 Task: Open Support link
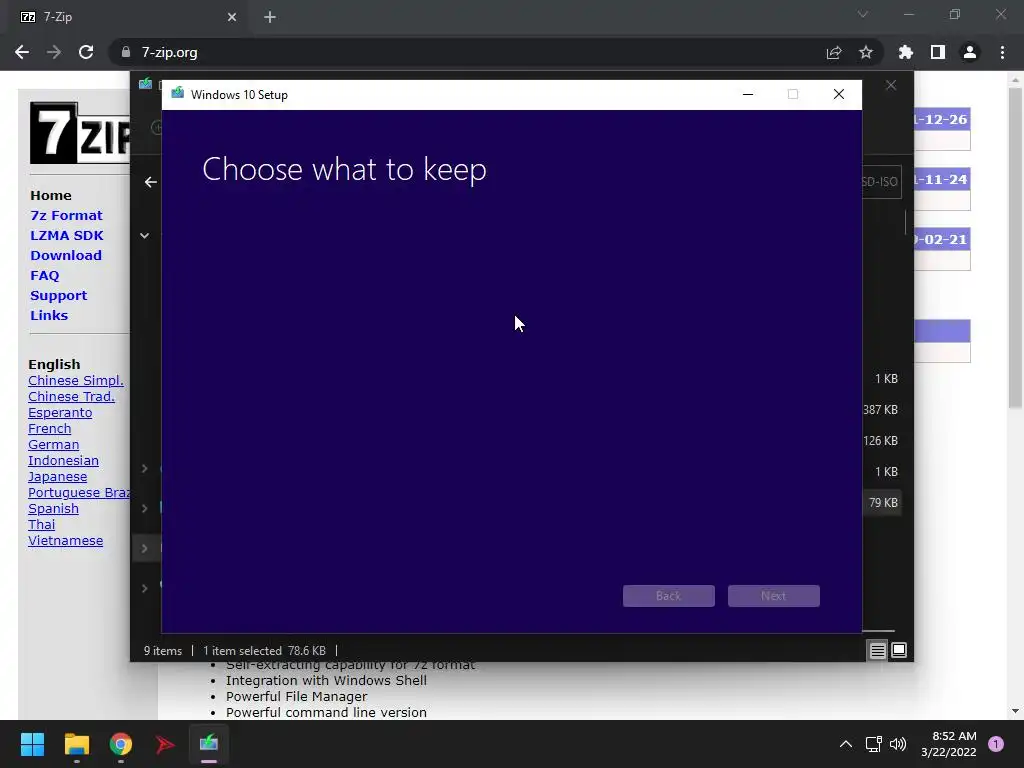pos(58,295)
